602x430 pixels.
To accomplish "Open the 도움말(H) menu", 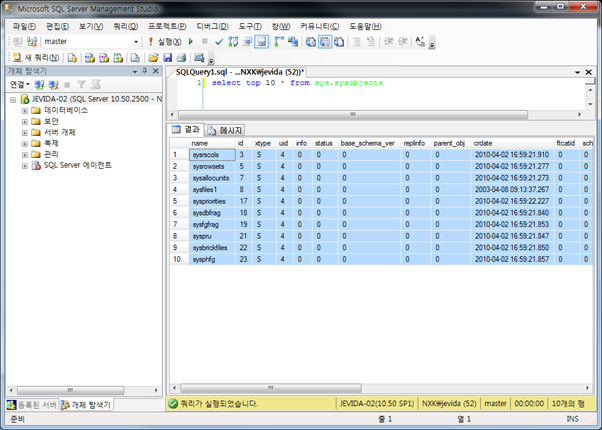I will [x=365, y=26].
